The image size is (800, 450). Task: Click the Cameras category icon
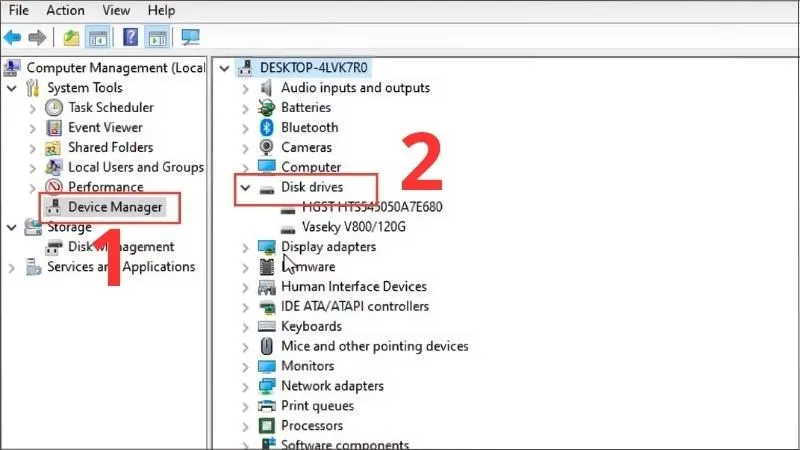pos(267,148)
